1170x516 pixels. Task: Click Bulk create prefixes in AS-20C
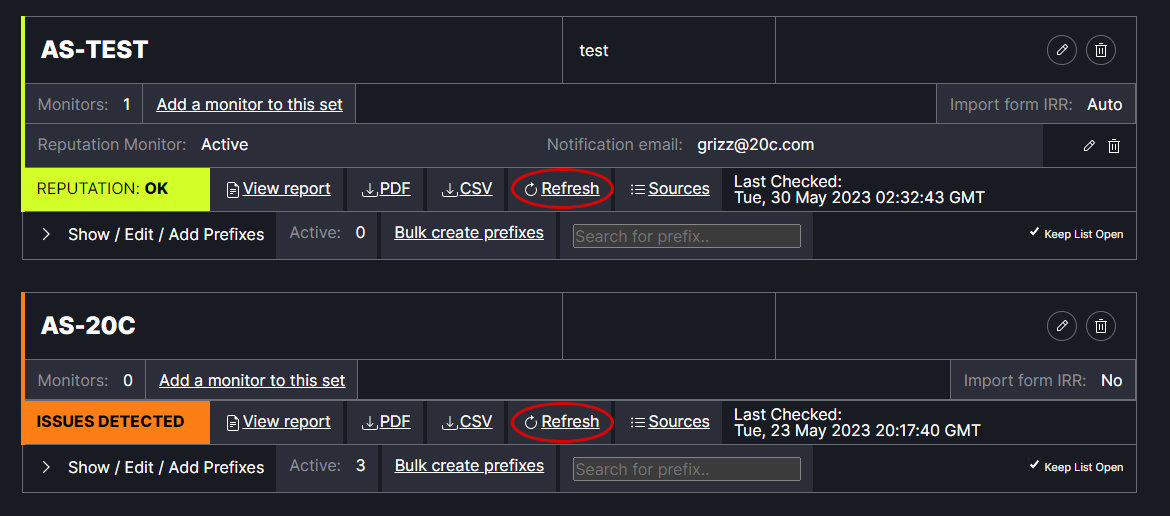coord(469,466)
